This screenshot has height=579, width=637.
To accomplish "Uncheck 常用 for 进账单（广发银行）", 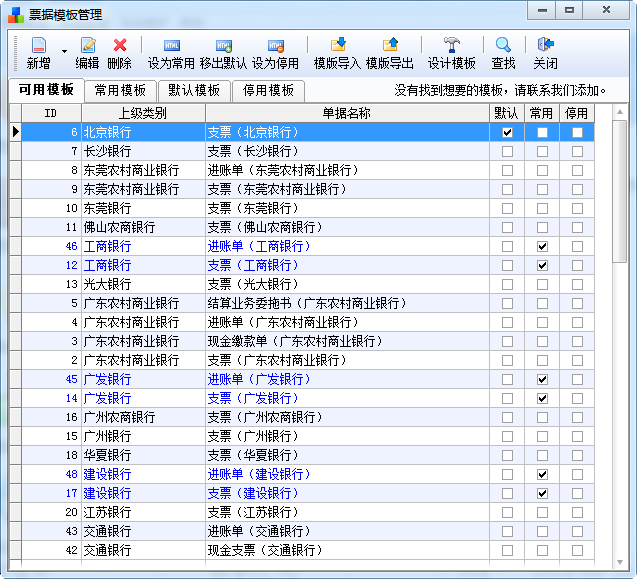I will point(542,379).
